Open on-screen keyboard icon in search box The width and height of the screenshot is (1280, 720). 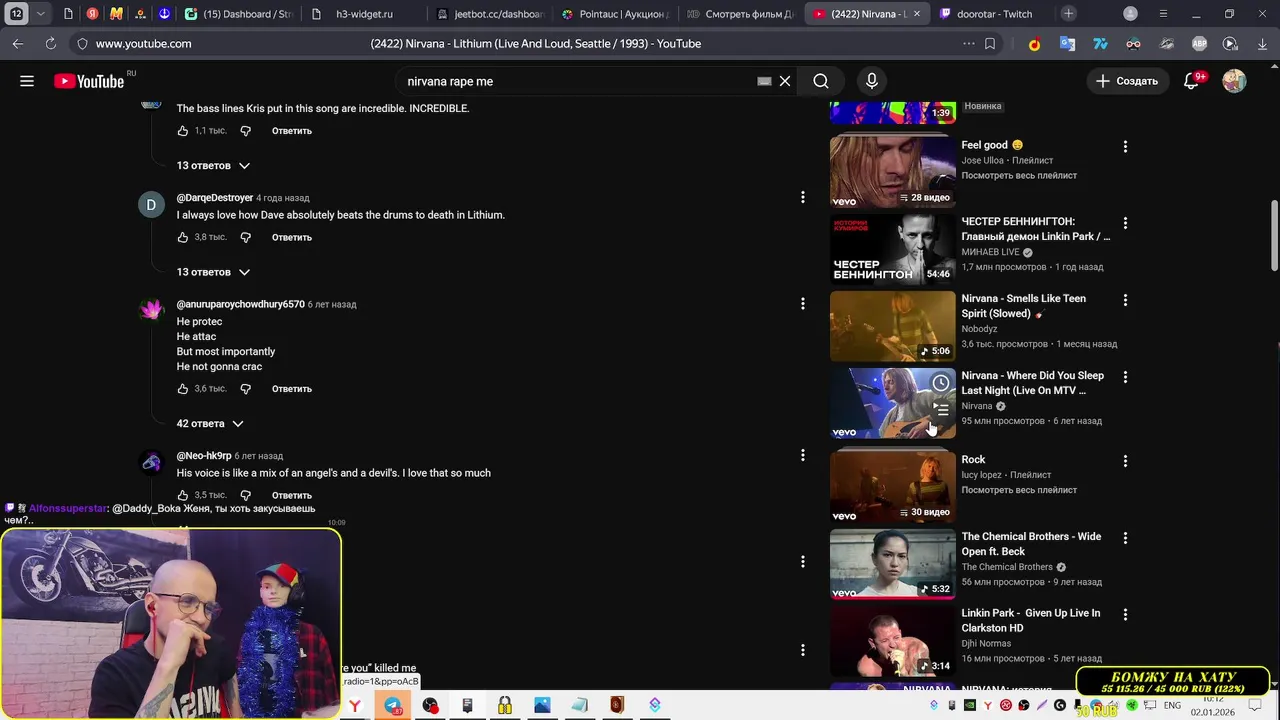coord(764,81)
